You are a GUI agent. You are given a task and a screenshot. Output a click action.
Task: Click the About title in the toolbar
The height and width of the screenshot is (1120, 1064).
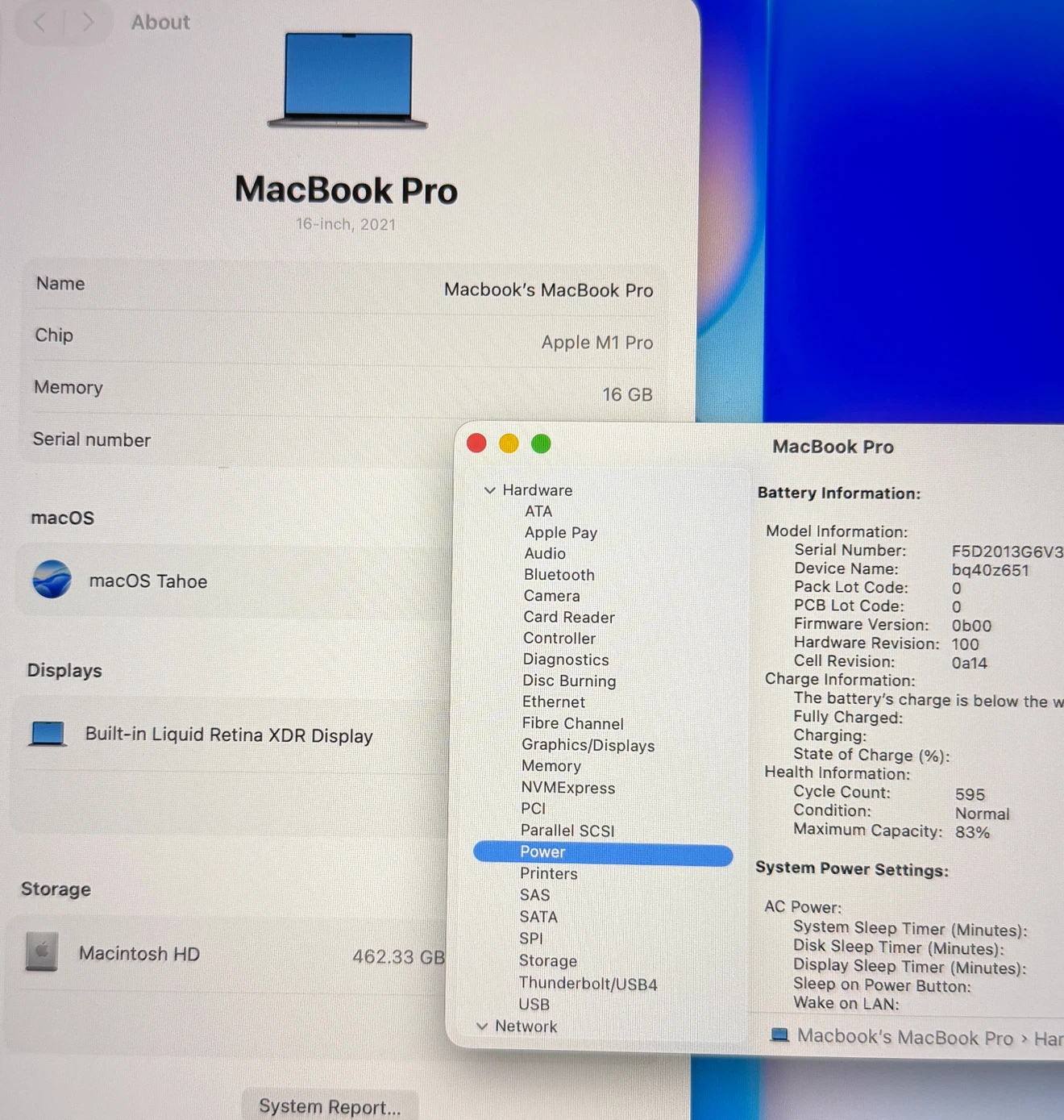(160, 22)
